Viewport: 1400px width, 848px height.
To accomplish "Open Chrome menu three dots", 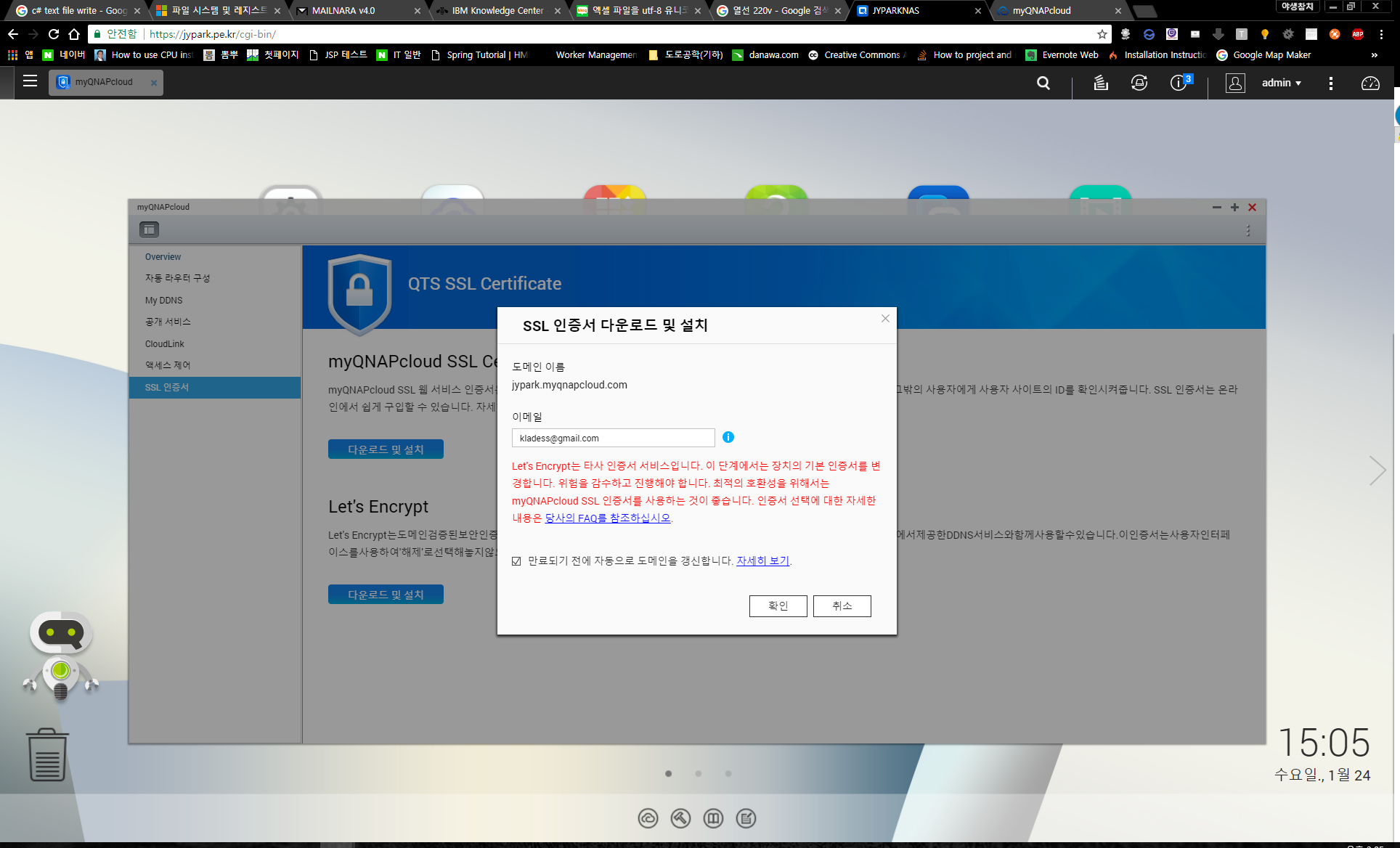I will pos(1381,34).
